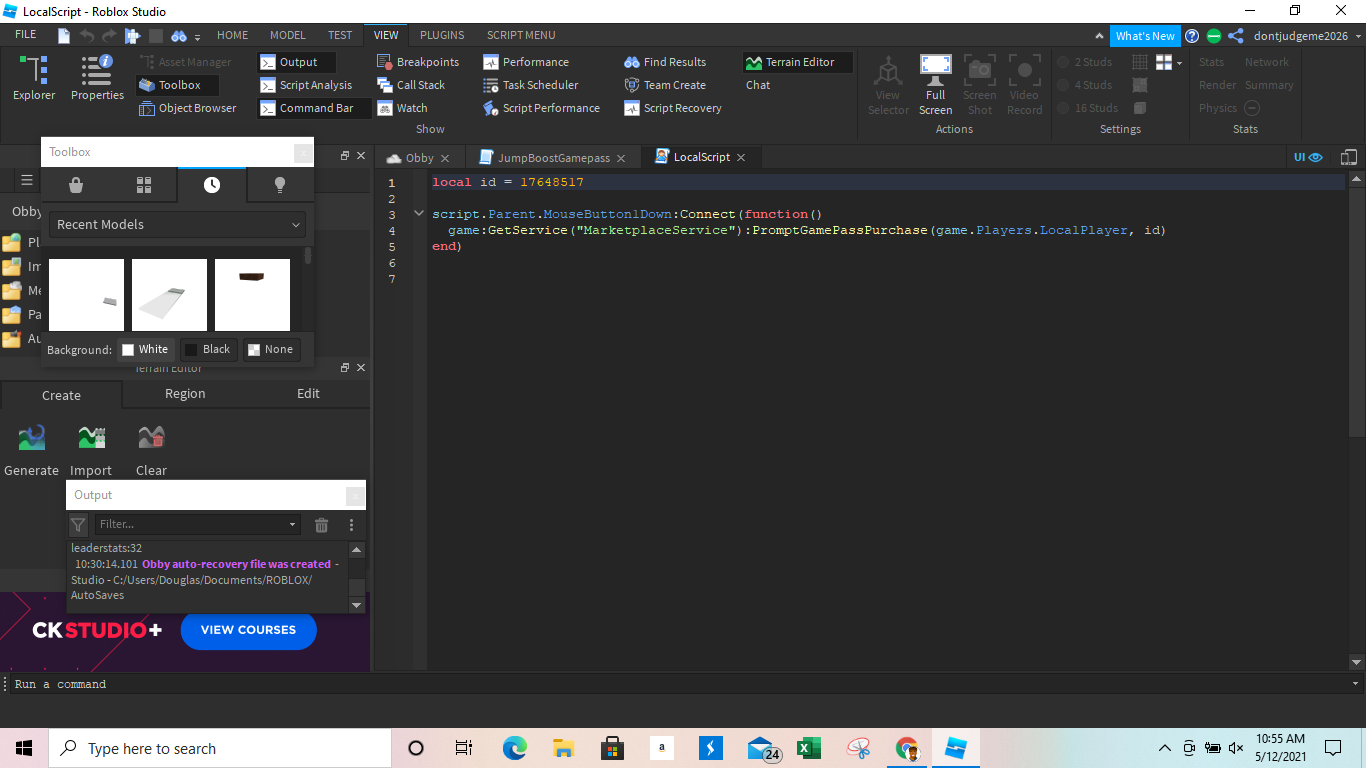Click the new file icon in quick access bar
The height and width of the screenshot is (768, 1366).
pos(64,35)
